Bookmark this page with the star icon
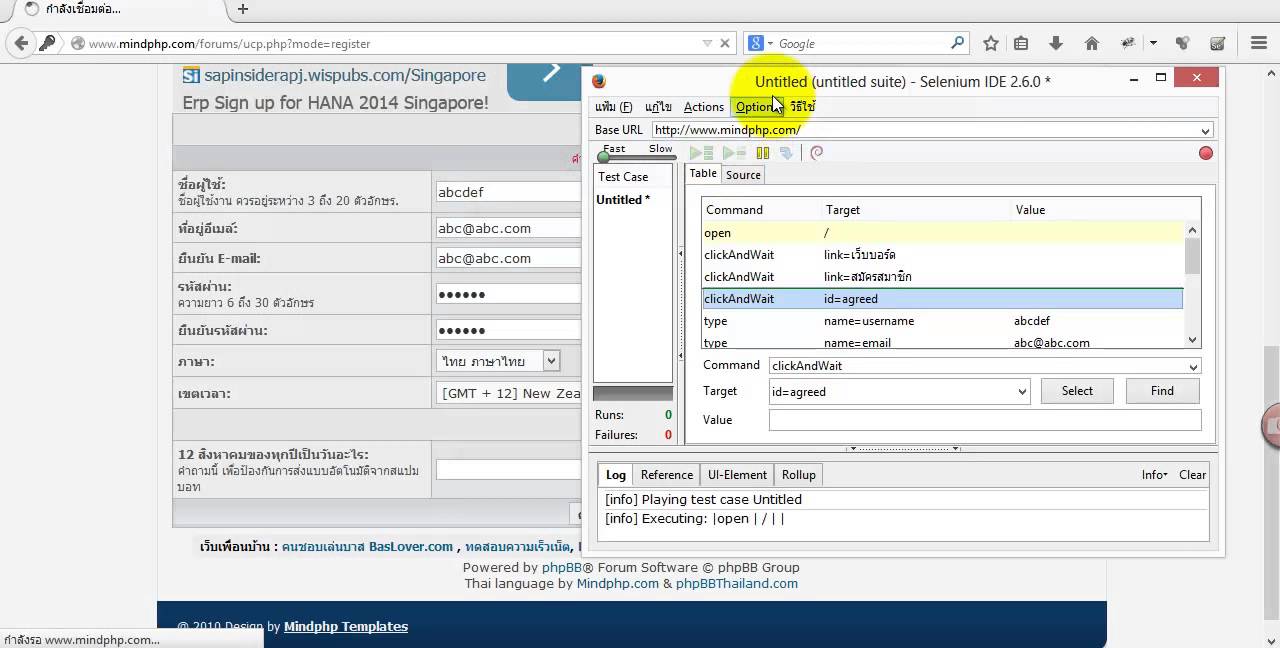 [x=991, y=43]
